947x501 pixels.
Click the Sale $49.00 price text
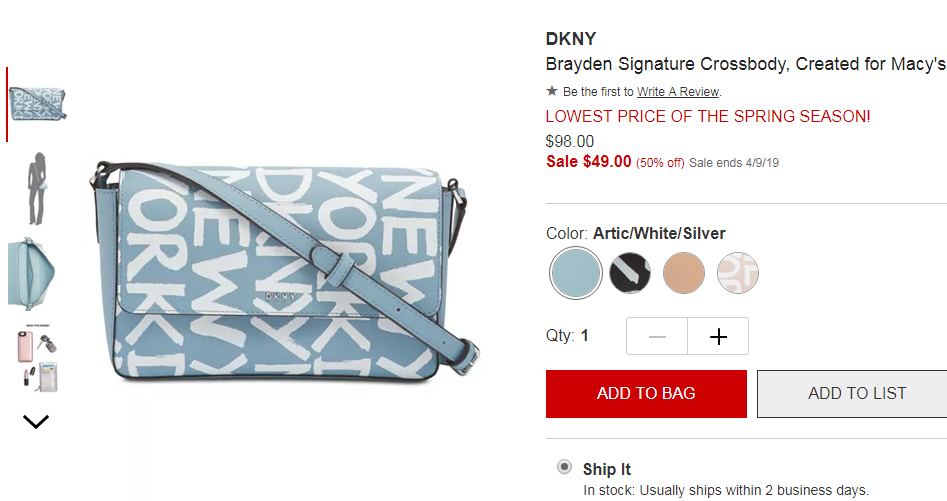coord(589,162)
